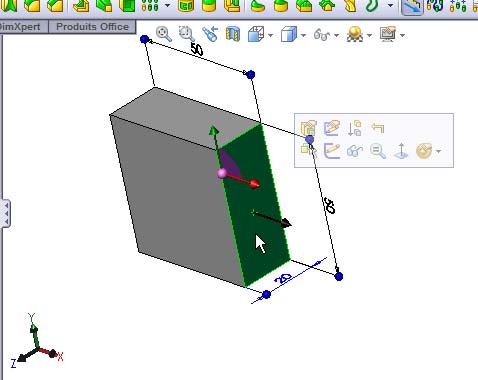
Task: Click Edit Sketch in the context toolbar
Action: point(332,128)
